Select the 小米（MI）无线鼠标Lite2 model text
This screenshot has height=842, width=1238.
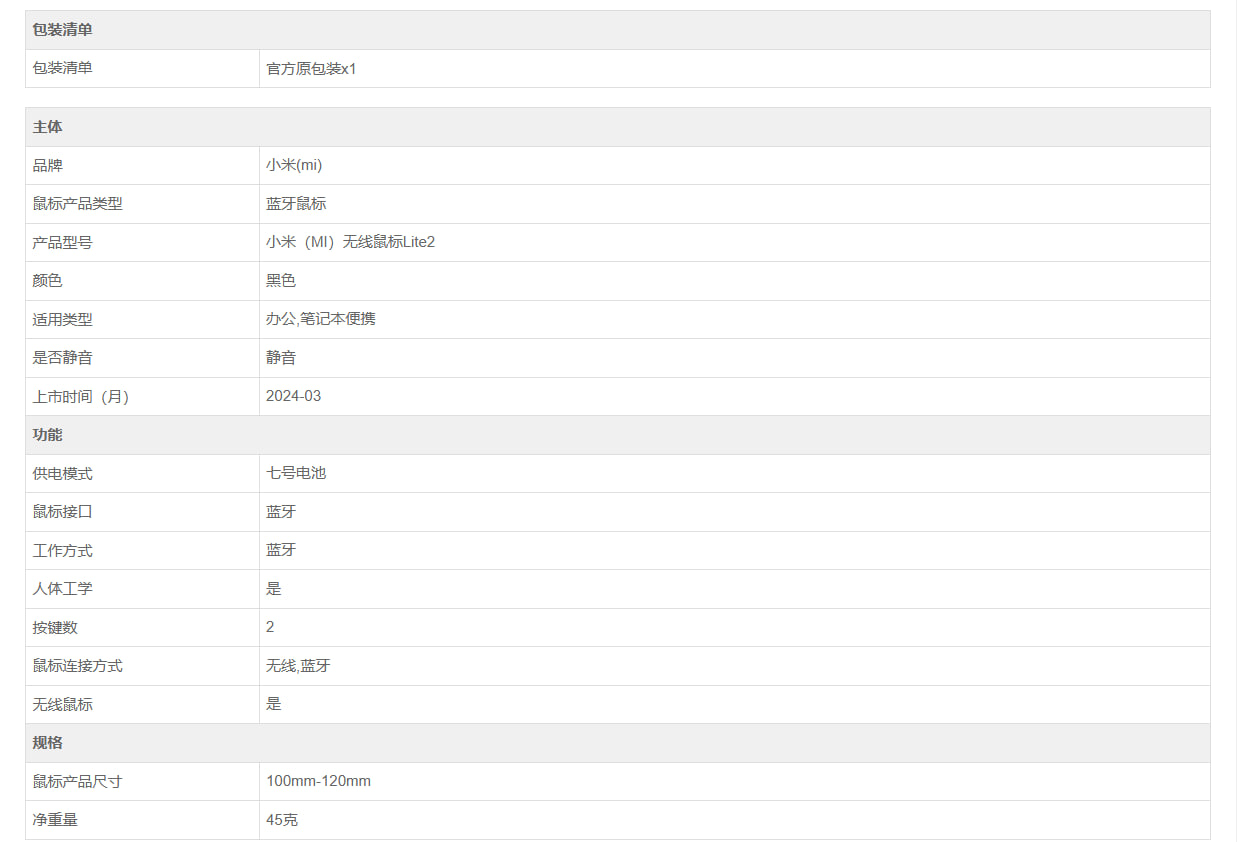pos(350,242)
